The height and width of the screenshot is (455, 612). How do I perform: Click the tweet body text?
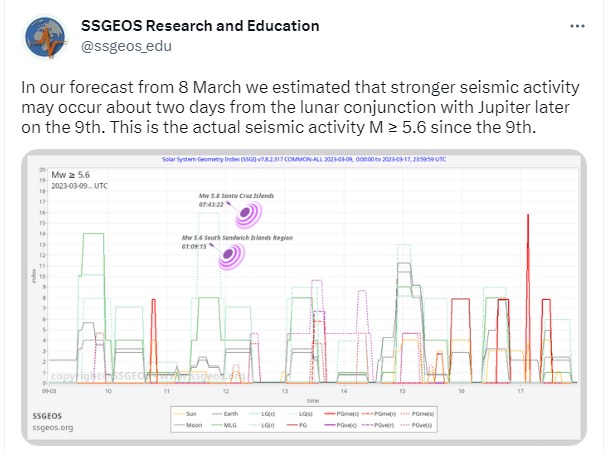tap(300, 108)
